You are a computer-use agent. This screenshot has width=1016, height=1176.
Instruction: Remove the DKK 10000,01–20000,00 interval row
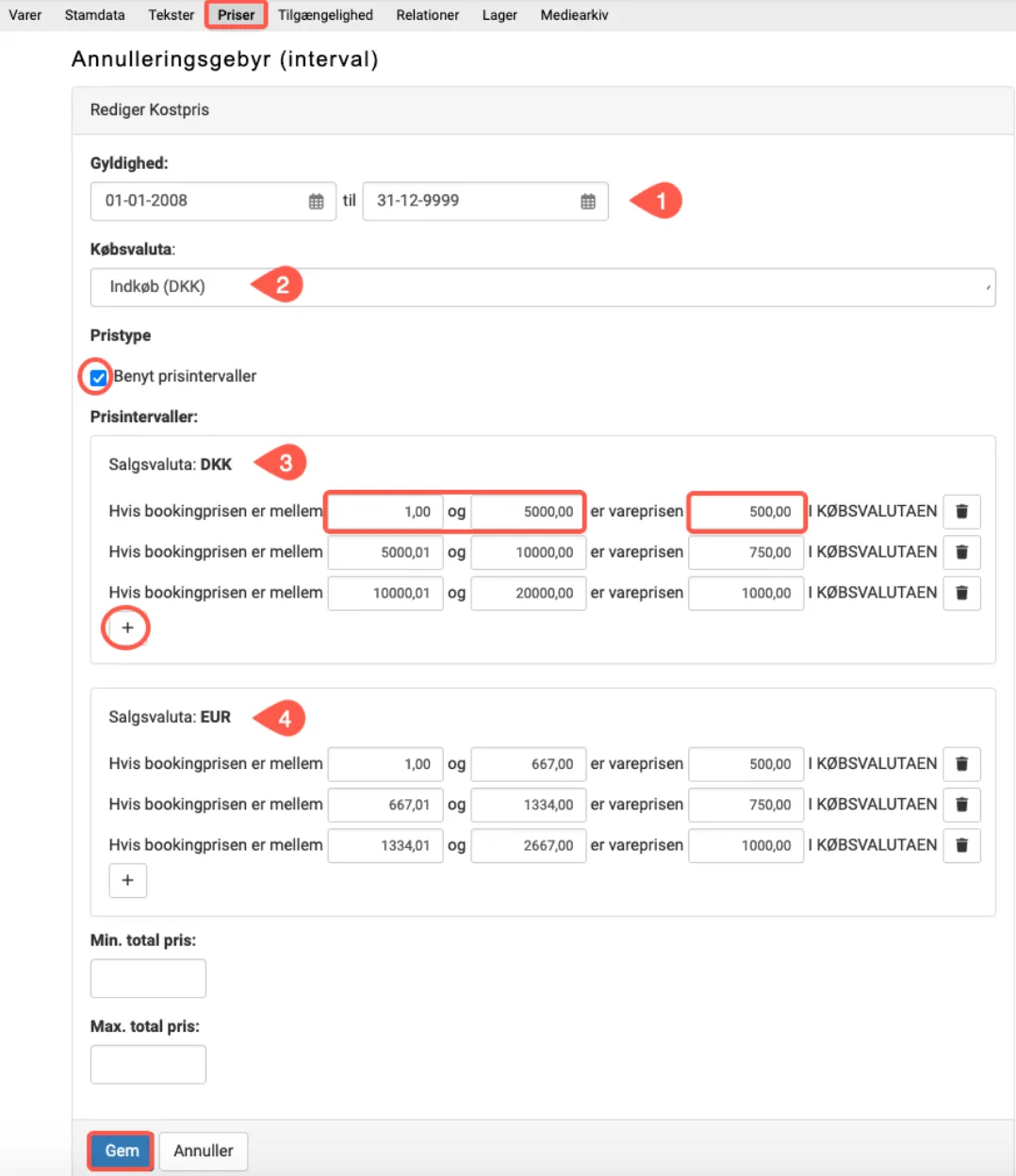tap(961, 593)
